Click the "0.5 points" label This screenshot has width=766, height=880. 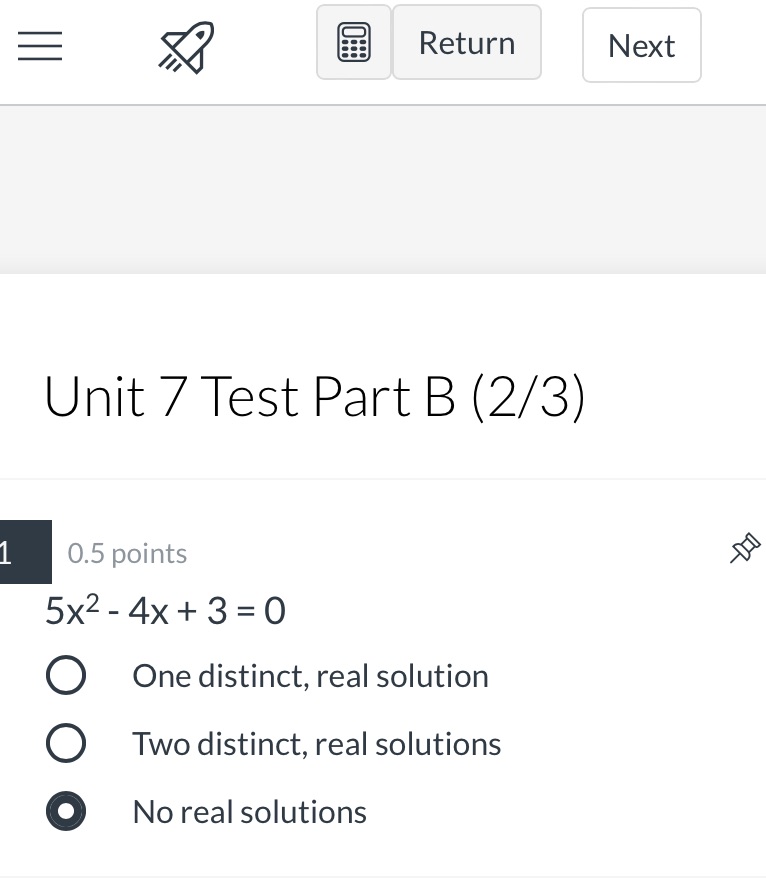click(127, 552)
